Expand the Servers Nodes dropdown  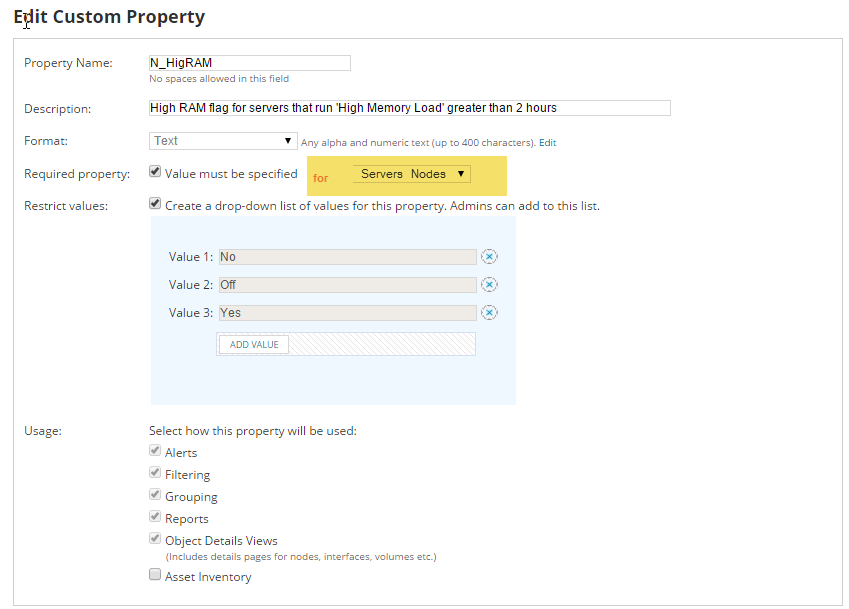(x=412, y=174)
